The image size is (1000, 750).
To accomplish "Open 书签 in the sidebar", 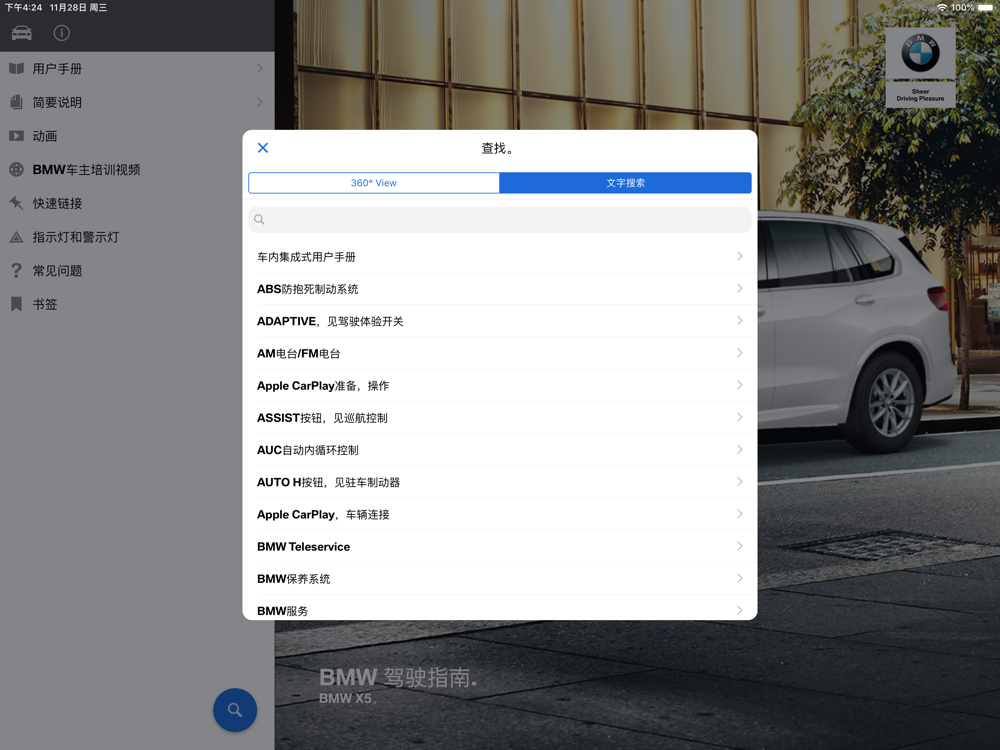I will (137, 304).
